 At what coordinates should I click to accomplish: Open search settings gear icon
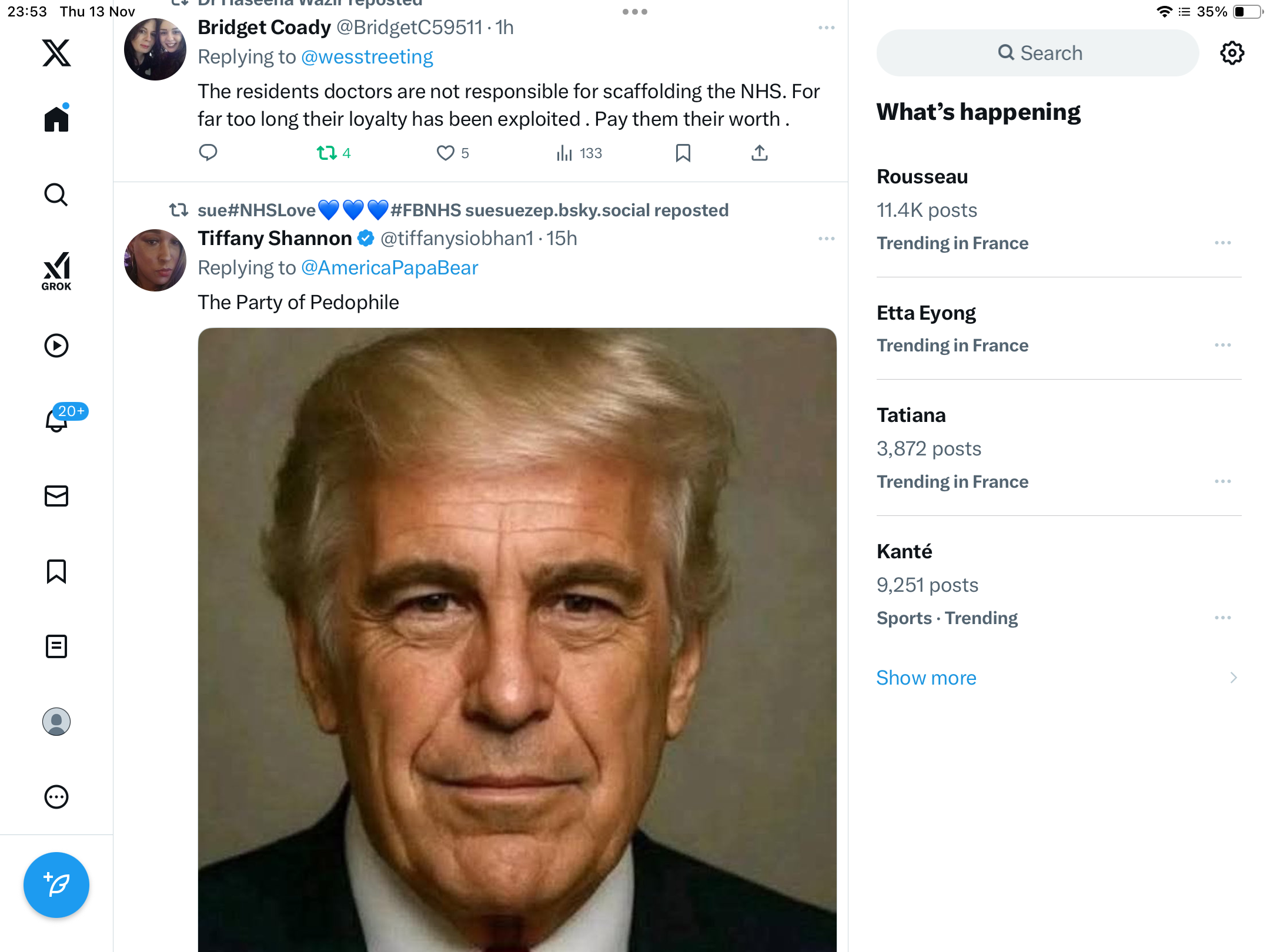[1232, 53]
